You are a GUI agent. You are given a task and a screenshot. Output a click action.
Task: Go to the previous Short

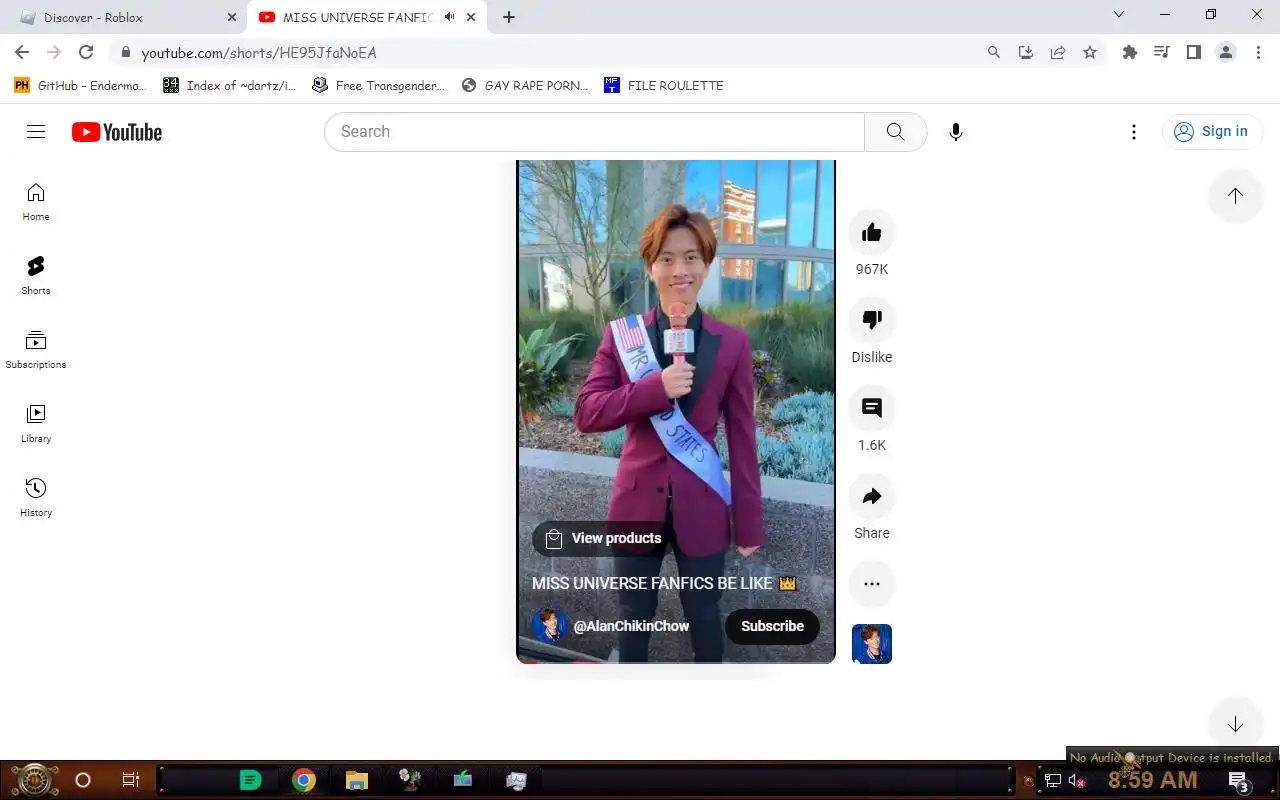[x=1235, y=196]
